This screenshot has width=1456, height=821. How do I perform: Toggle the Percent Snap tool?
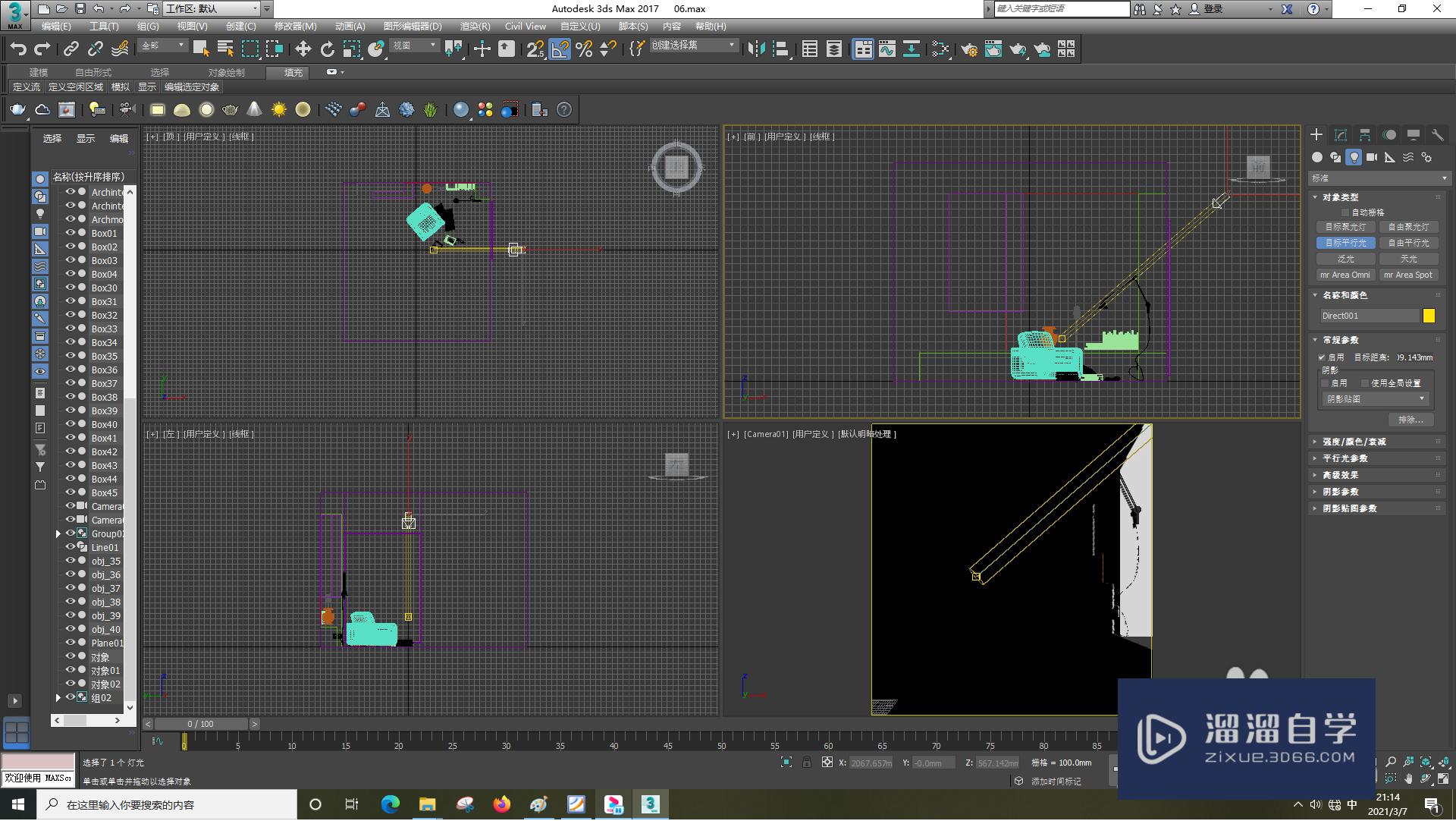[584, 49]
